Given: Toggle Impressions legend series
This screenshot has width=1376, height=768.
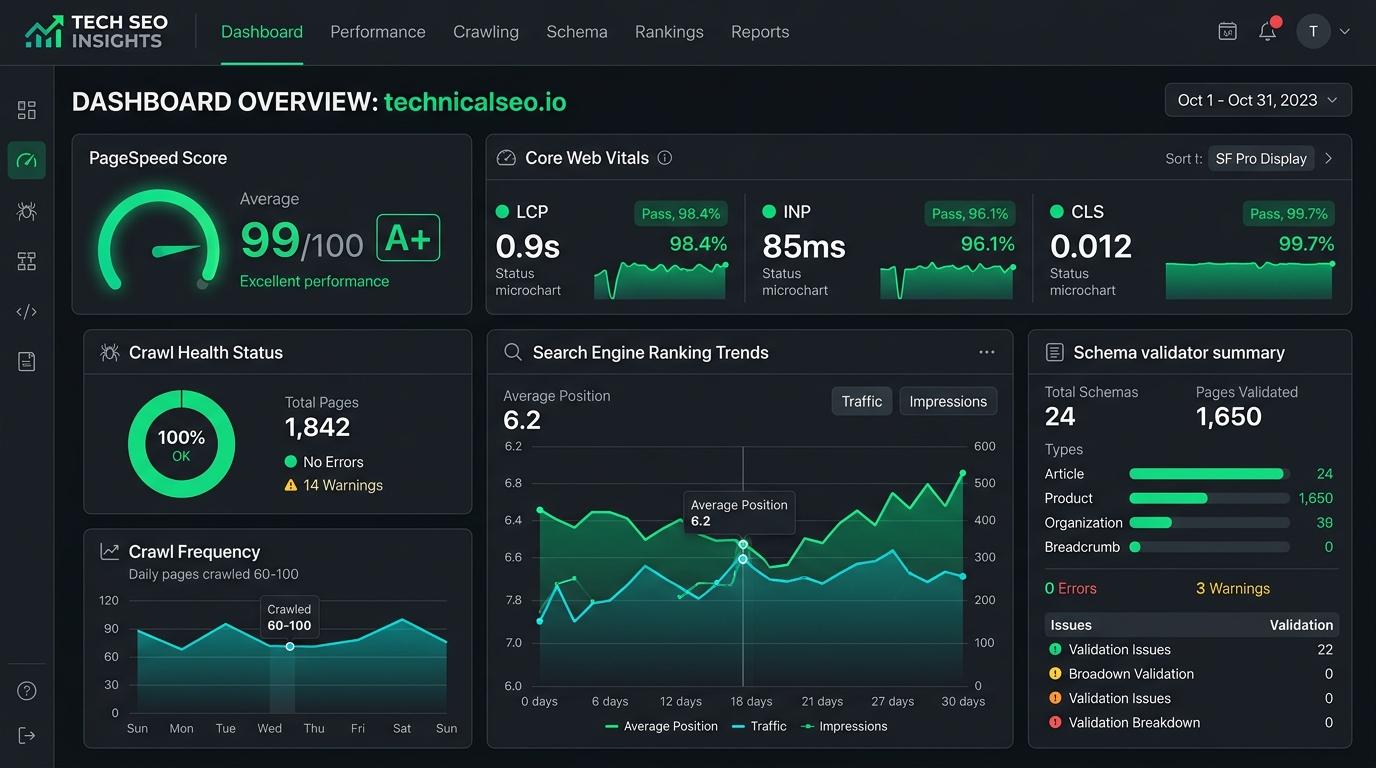Looking at the screenshot, I should click(844, 726).
